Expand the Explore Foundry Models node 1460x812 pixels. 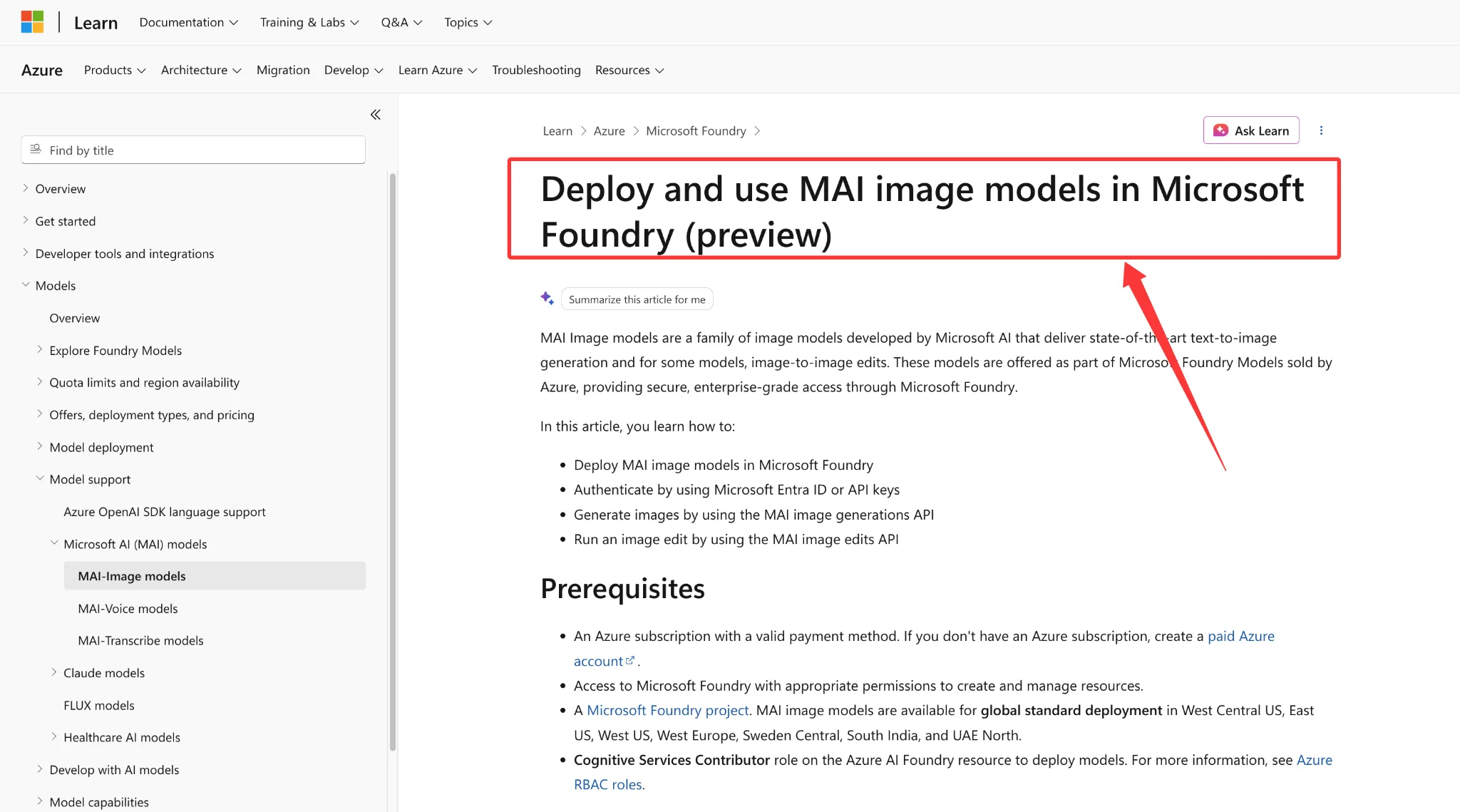[40, 350]
